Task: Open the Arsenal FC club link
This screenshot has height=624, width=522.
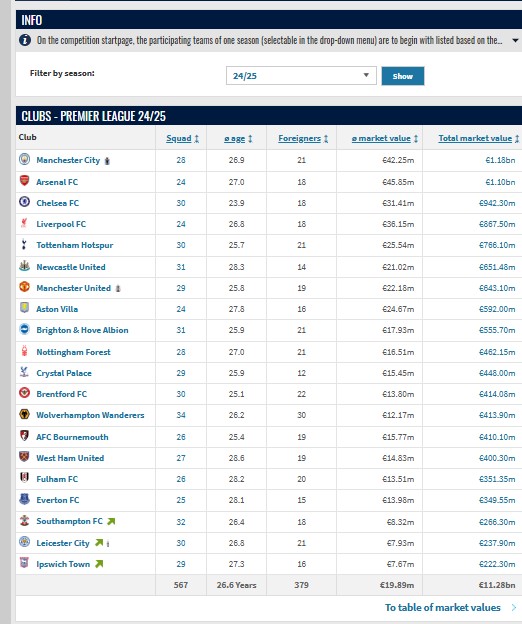Action: point(57,182)
